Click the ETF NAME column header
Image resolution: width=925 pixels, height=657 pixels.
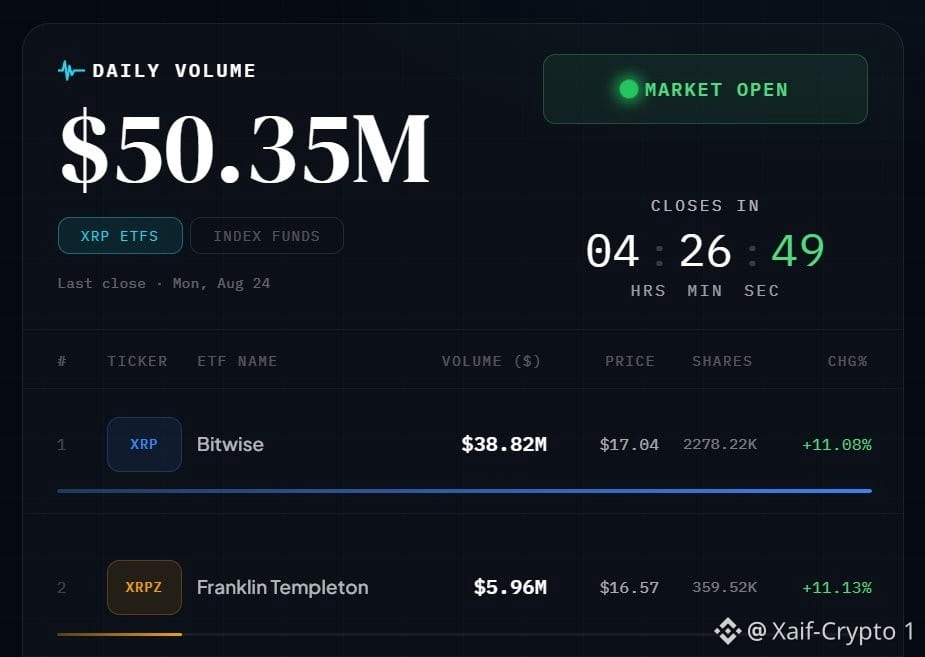[x=237, y=361]
